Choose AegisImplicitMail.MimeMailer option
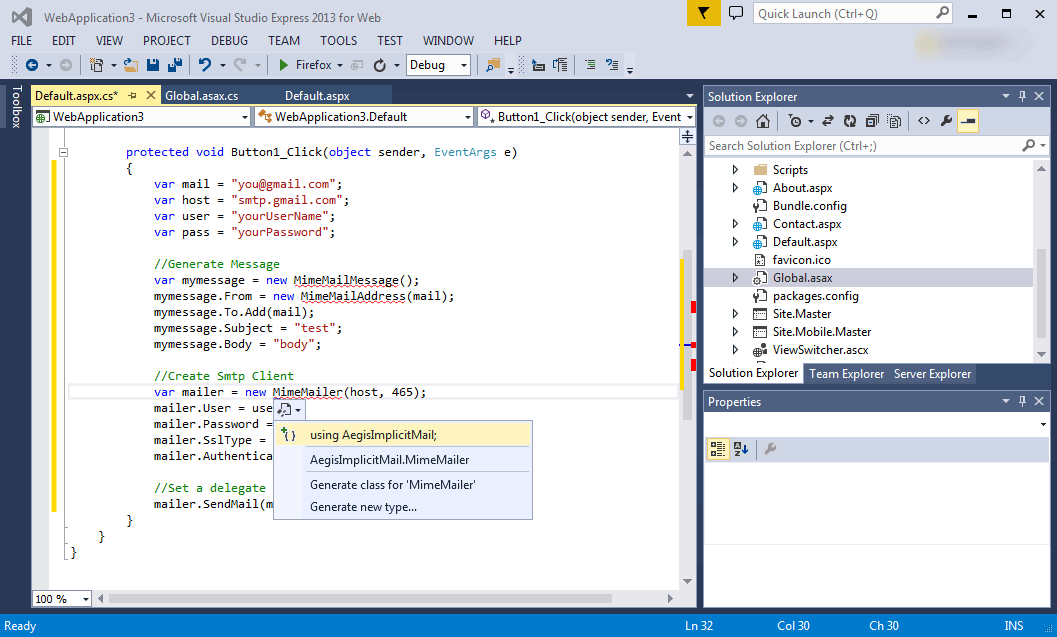The image size is (1057, 637). (x=403, y=460)
